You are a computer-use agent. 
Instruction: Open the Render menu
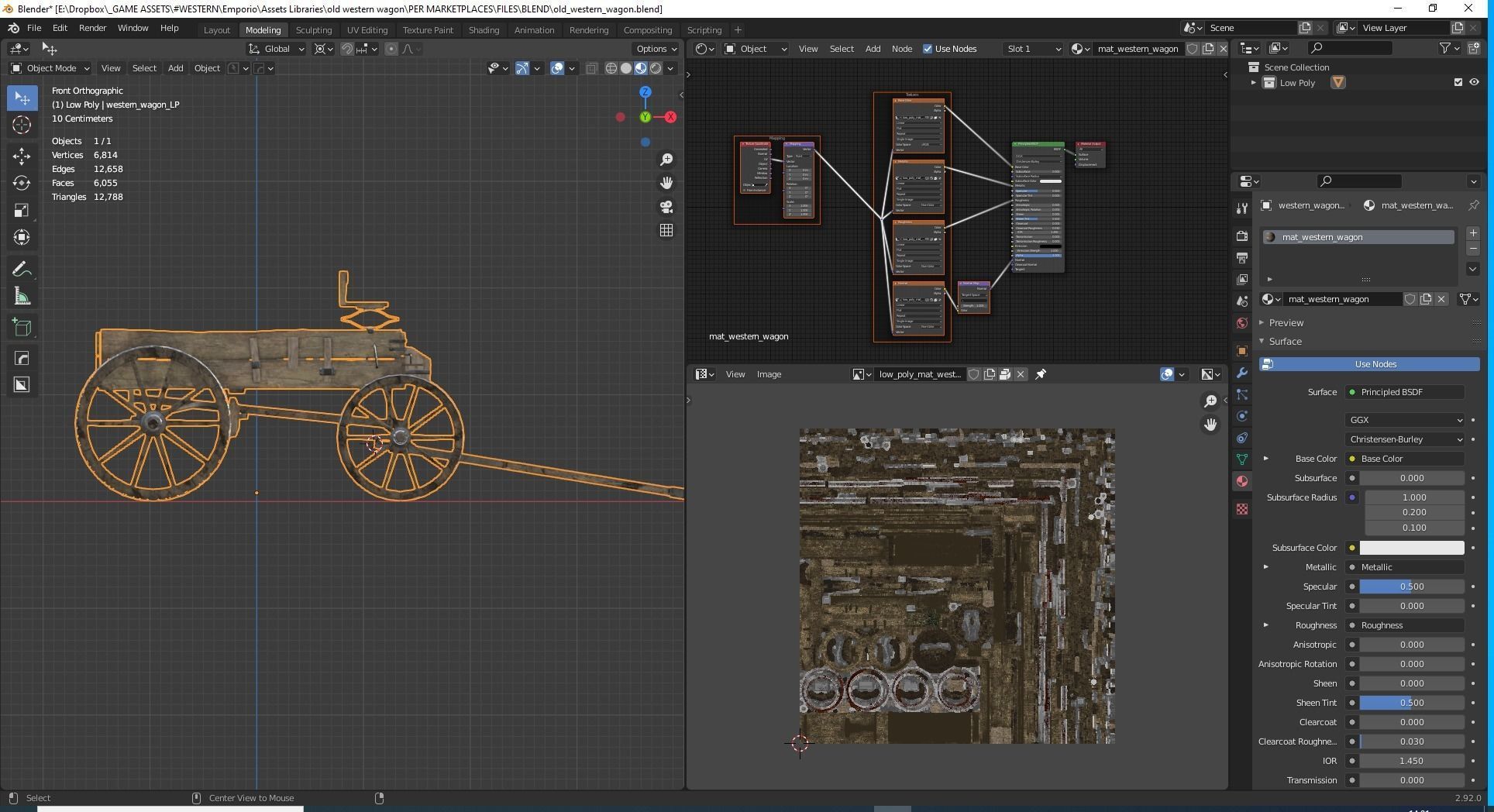tap(92, 28)
